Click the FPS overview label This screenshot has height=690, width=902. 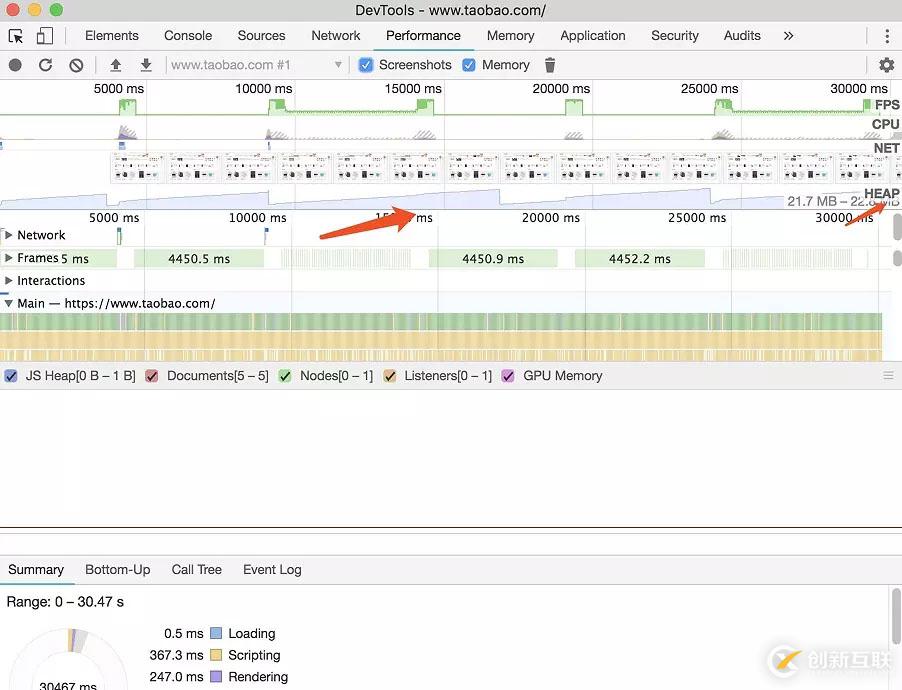pyautogui.click(x=887, y=105)
